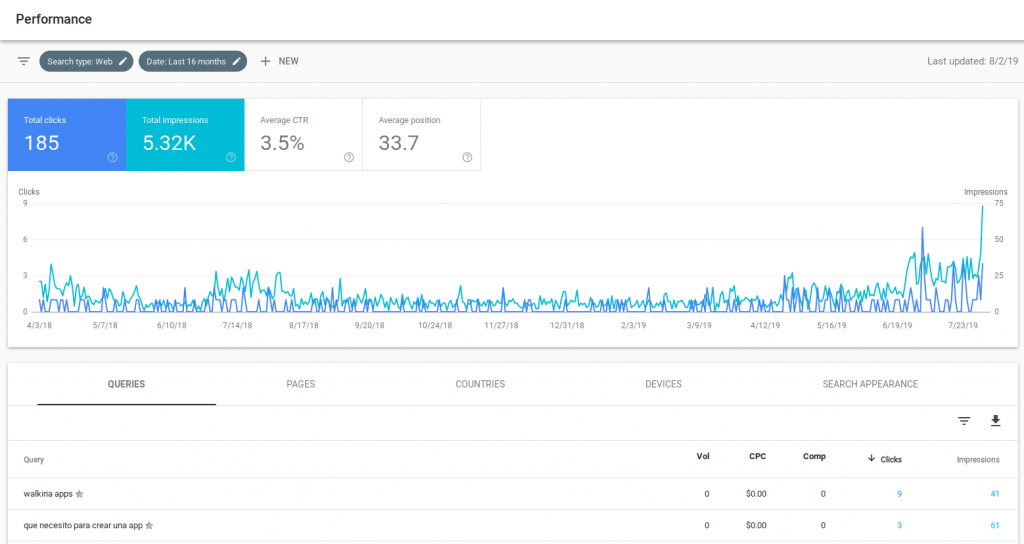Viewport: 1024px width, 544px height.
Task: Select the 'walkiria apps' query row
Action: (512, 494)
